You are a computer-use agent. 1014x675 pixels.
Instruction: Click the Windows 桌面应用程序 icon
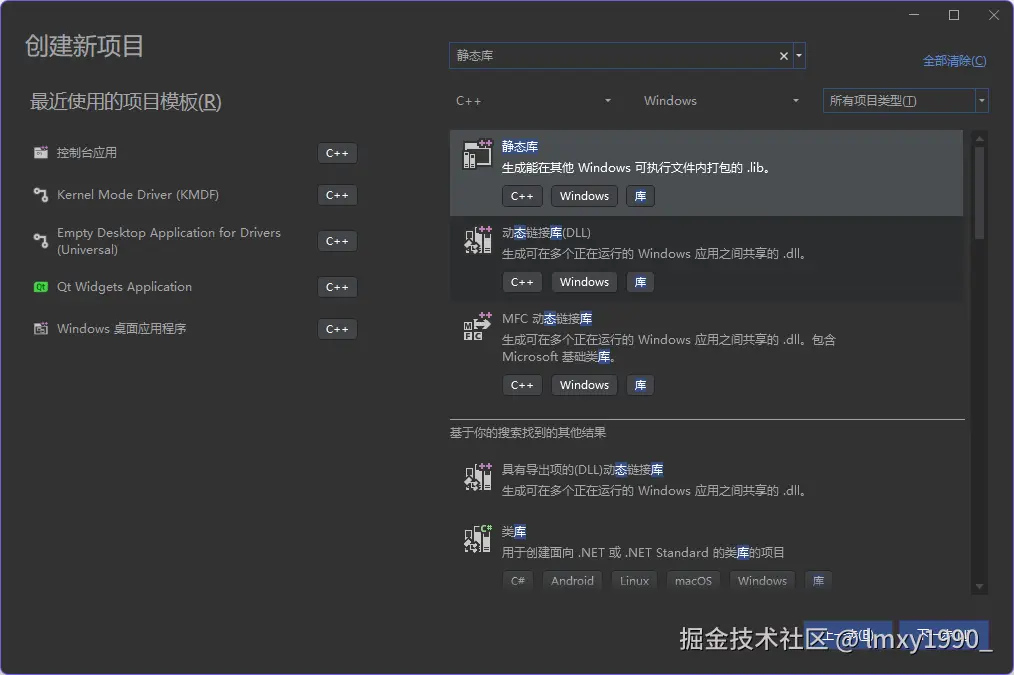(x=41, y=328)
